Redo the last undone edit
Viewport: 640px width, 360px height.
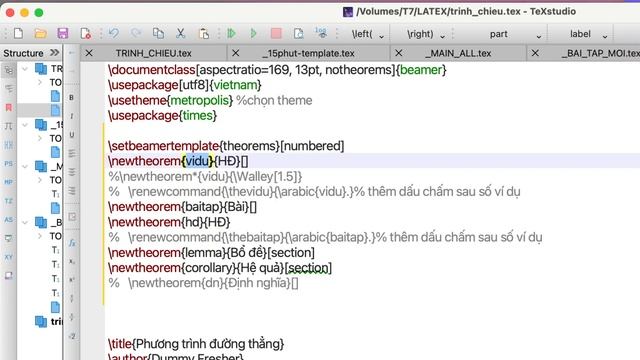[136, 33]
